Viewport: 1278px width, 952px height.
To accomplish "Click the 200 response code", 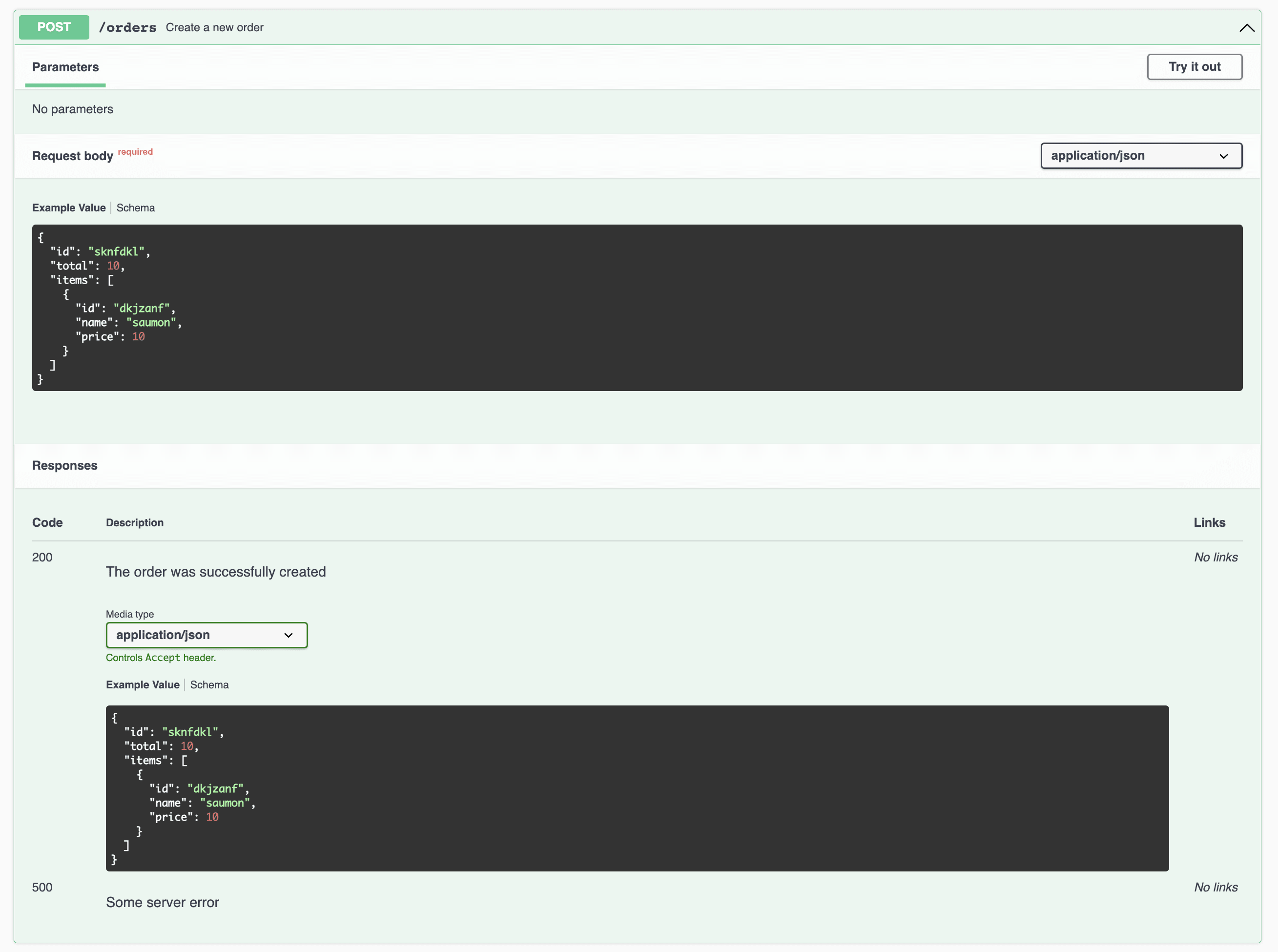I will tap(42, 557).
